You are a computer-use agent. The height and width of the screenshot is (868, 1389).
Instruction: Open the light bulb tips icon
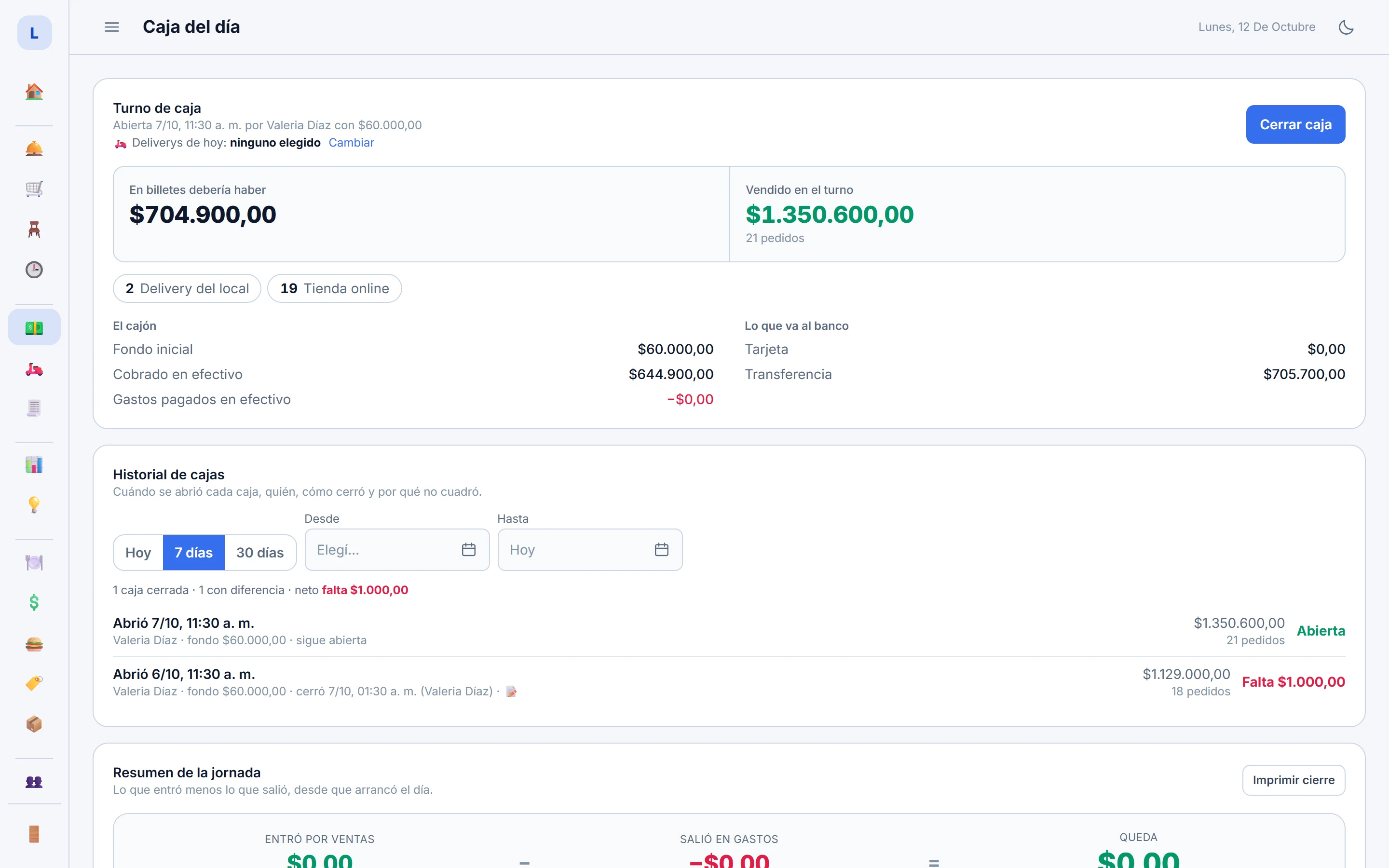pos(34,504)
